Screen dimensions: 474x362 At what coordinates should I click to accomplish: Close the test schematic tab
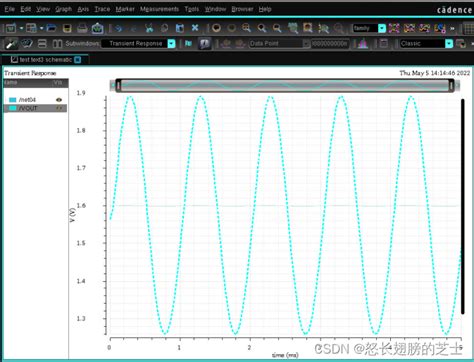tap(78, 60)
